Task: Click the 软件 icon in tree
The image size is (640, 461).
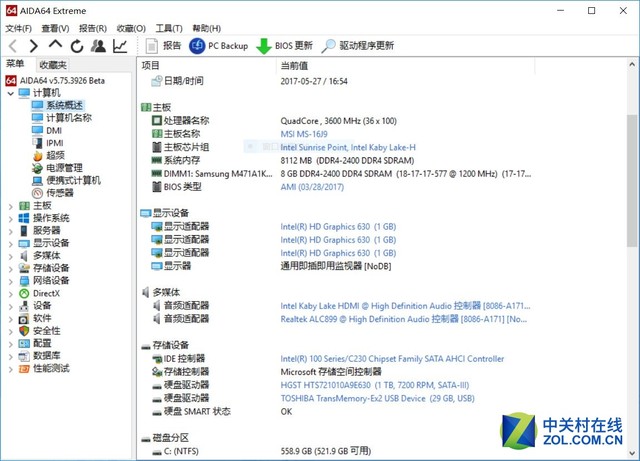Action: pyautogui.click(x=24, y=318)
